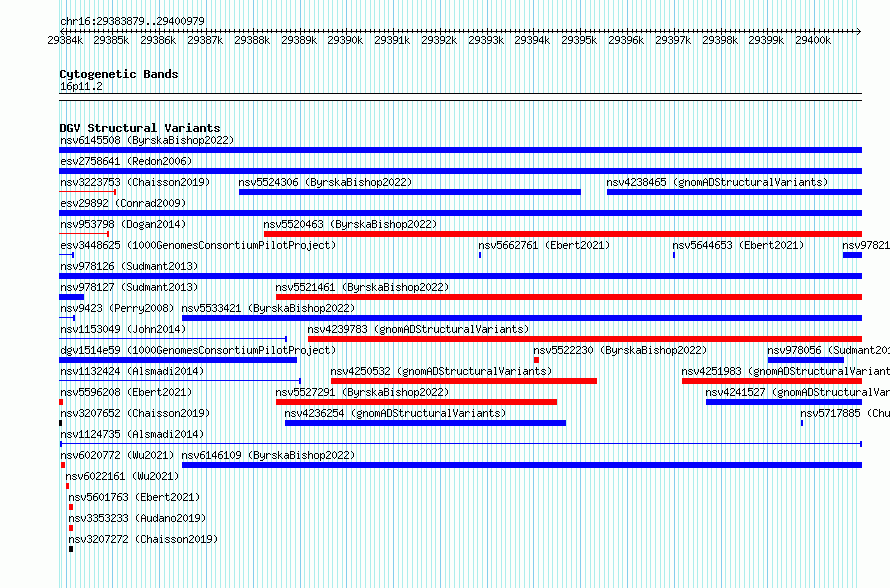Screen dimensions: 890x588
Task: Select the nsv3223753 (Chaisson2019) label
Action: click(x=135, y=182)
